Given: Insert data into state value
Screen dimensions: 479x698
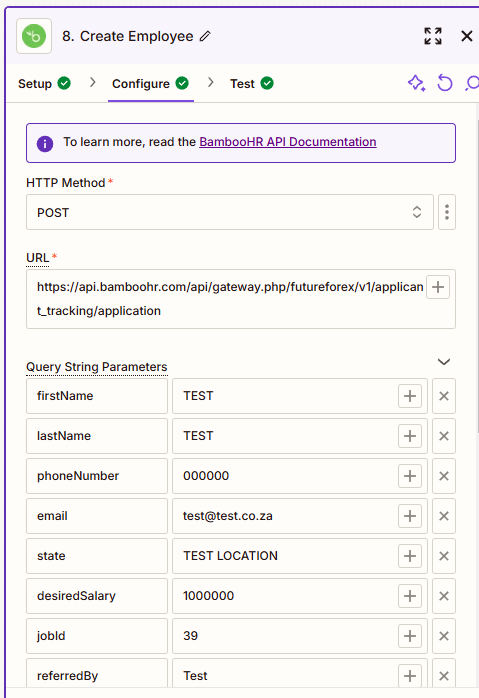Looking at the screenshot, I should click(410, 556).
